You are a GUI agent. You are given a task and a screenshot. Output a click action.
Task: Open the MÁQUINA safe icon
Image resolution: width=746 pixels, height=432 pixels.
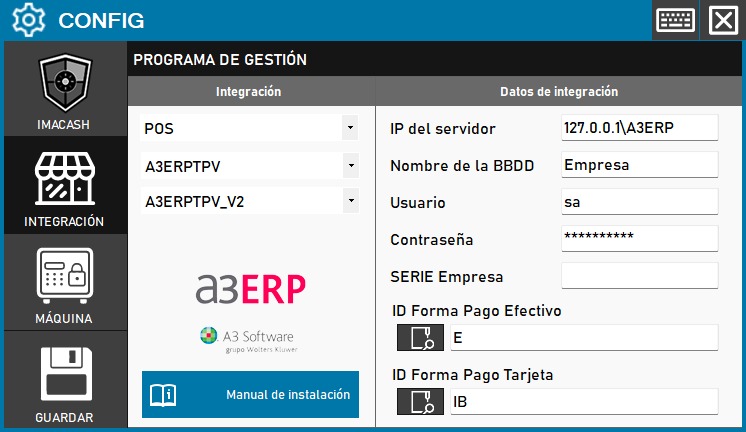pos(65,276)
